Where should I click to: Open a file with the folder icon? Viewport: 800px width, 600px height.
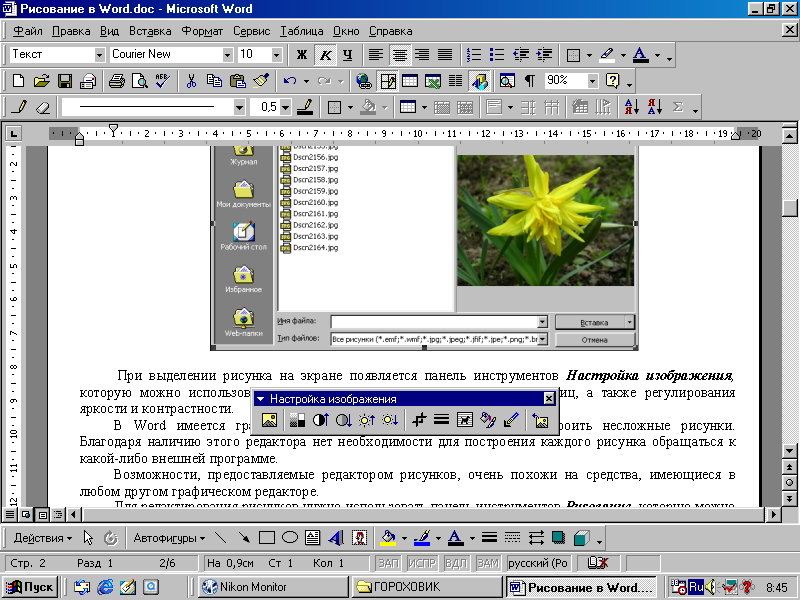(x=42, y=81)
